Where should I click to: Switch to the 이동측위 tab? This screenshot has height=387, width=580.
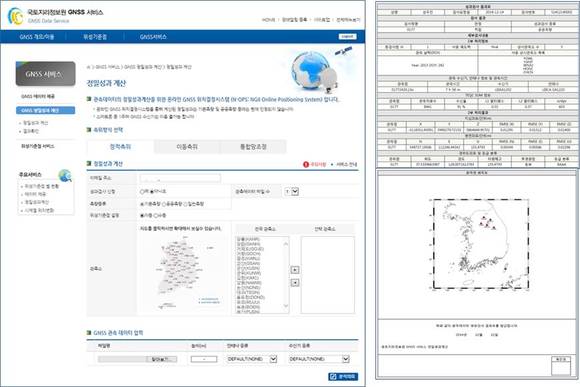tap(187, 147)
